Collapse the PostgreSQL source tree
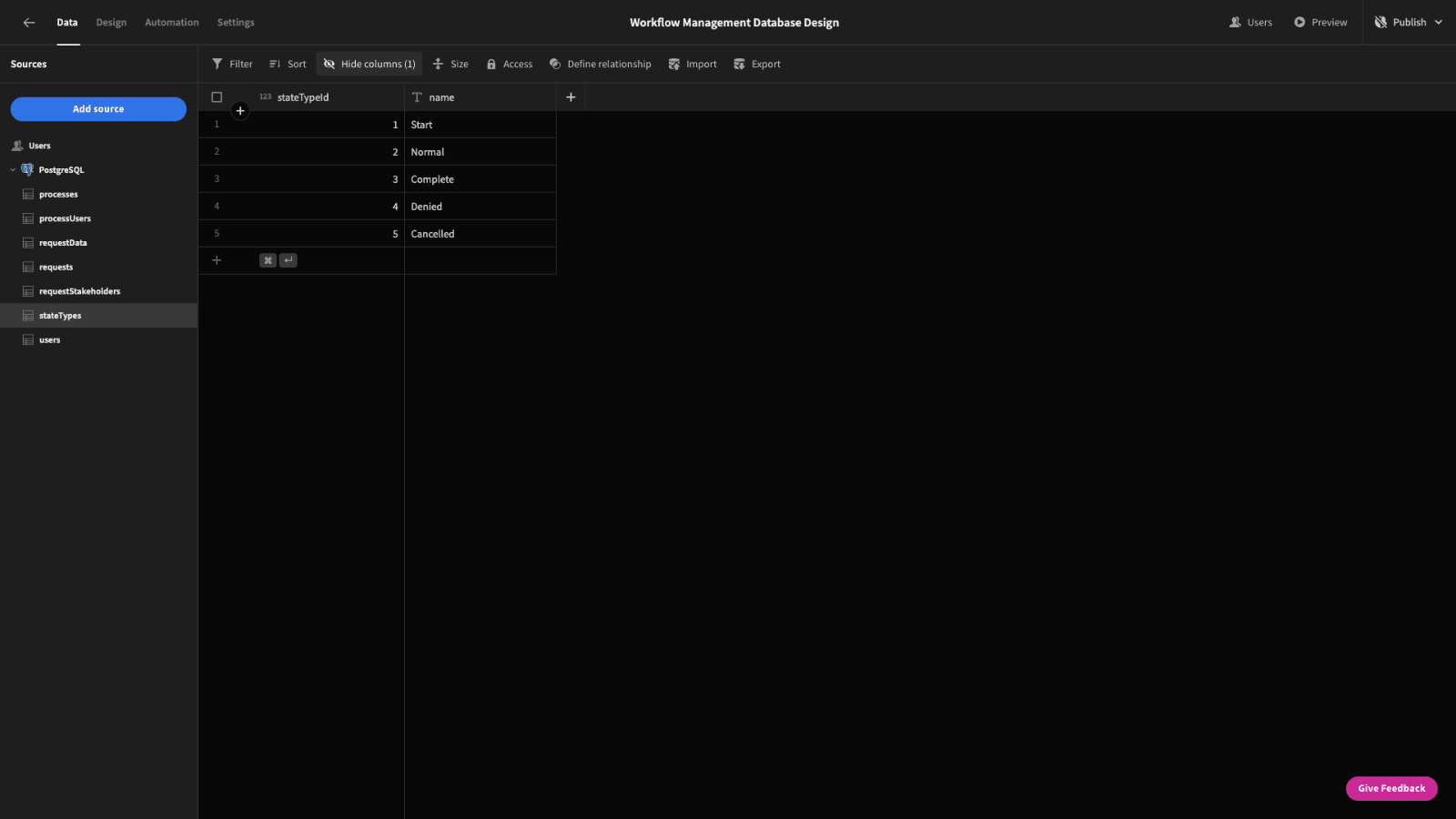 tap(13, 170)
